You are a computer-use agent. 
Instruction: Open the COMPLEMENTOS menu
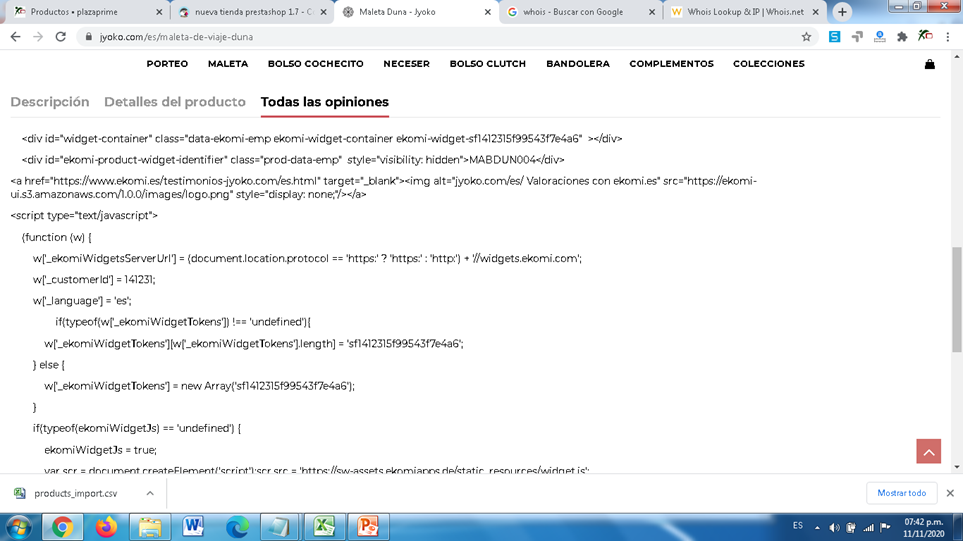[671, 64]
